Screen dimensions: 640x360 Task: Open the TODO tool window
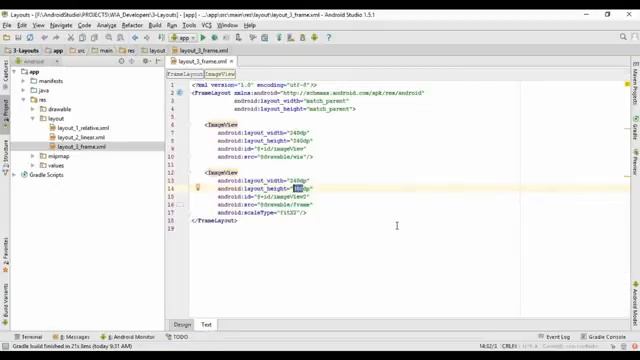[177, 337]
